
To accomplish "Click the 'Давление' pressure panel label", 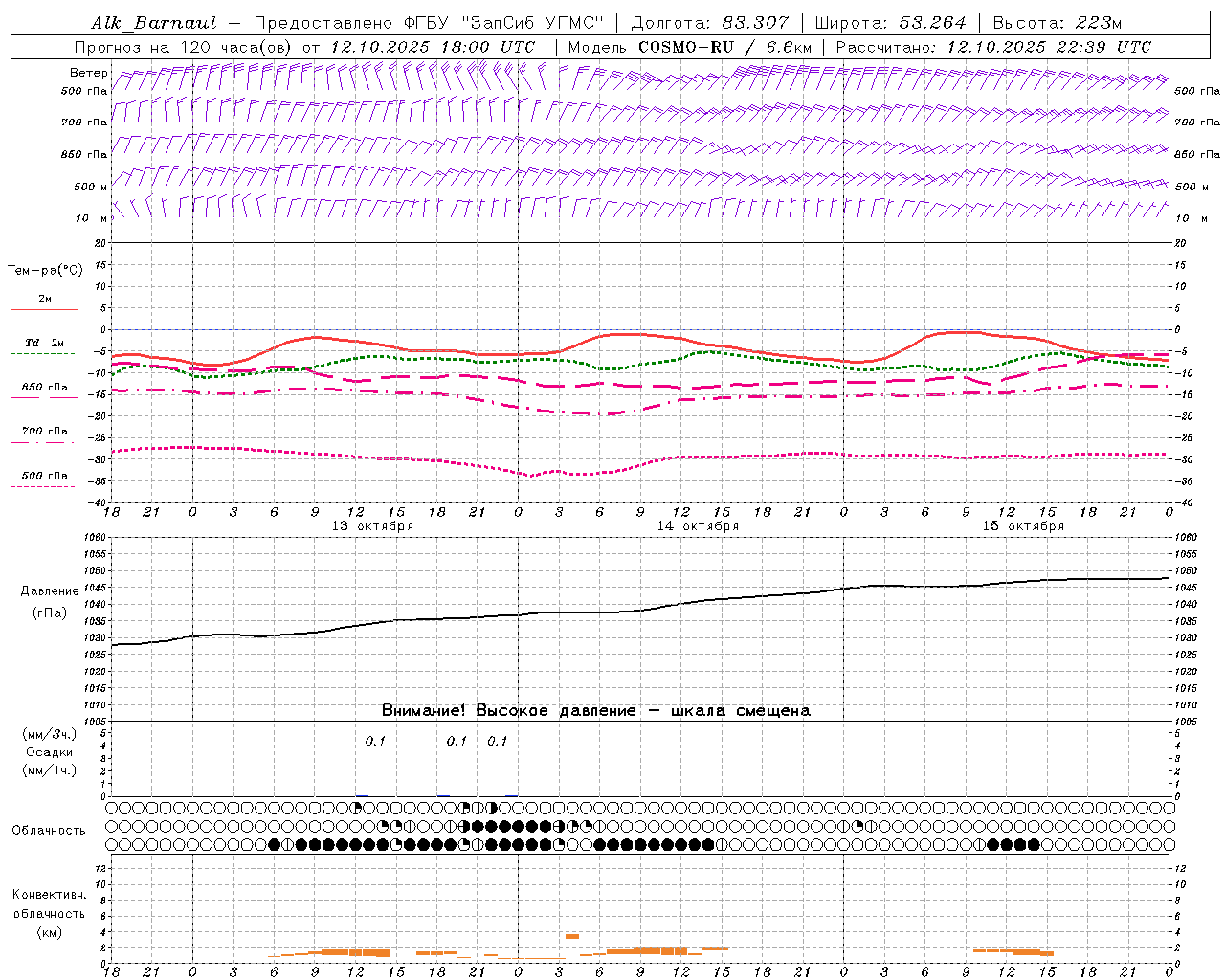I will coord(50,592).
